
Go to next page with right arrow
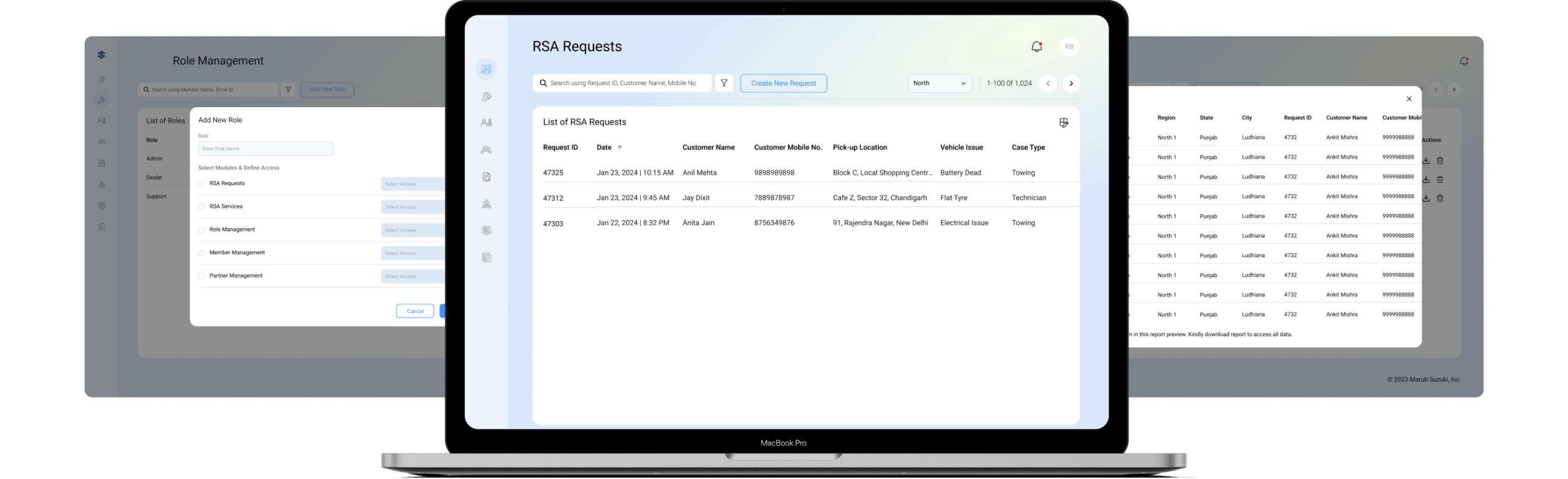[1071, 83]
